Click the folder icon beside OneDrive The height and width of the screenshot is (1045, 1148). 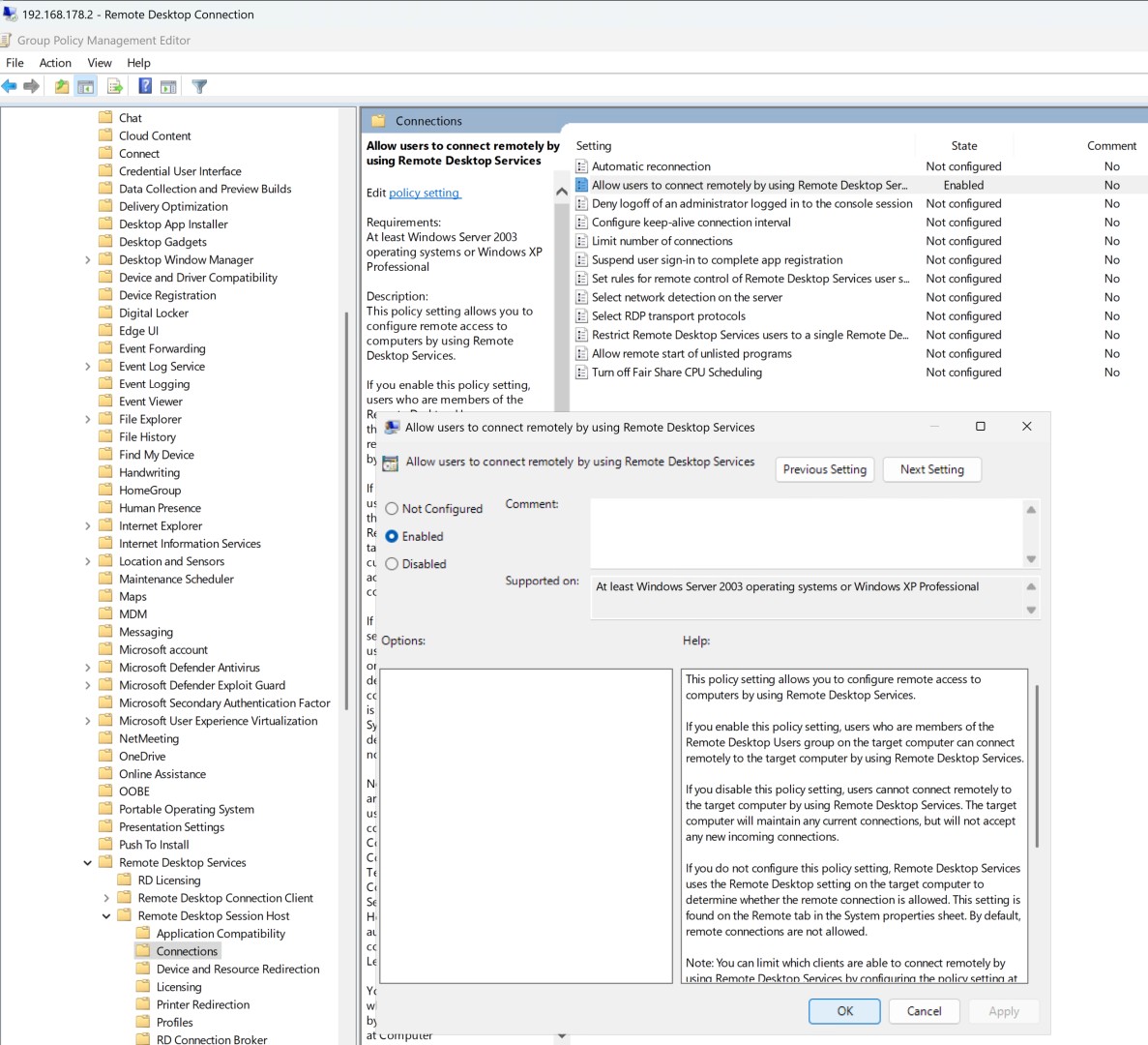tap(105, 756)
